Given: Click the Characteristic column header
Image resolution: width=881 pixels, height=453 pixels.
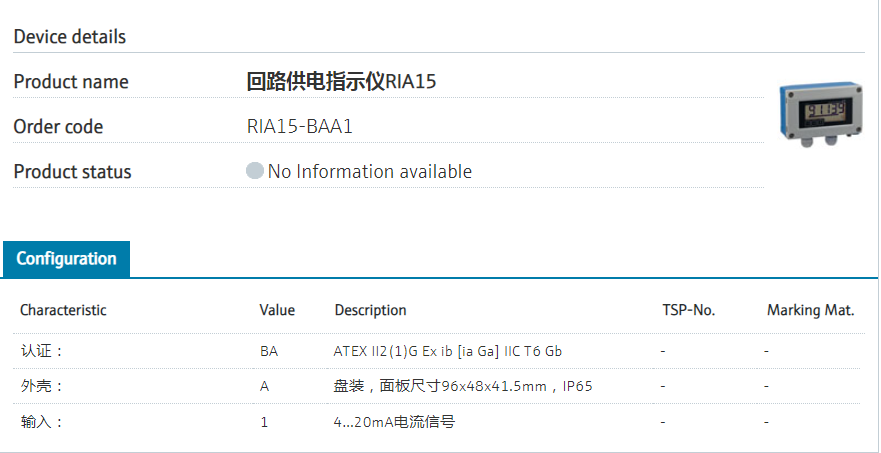Looking at the screenshot, I should point(63,310).
